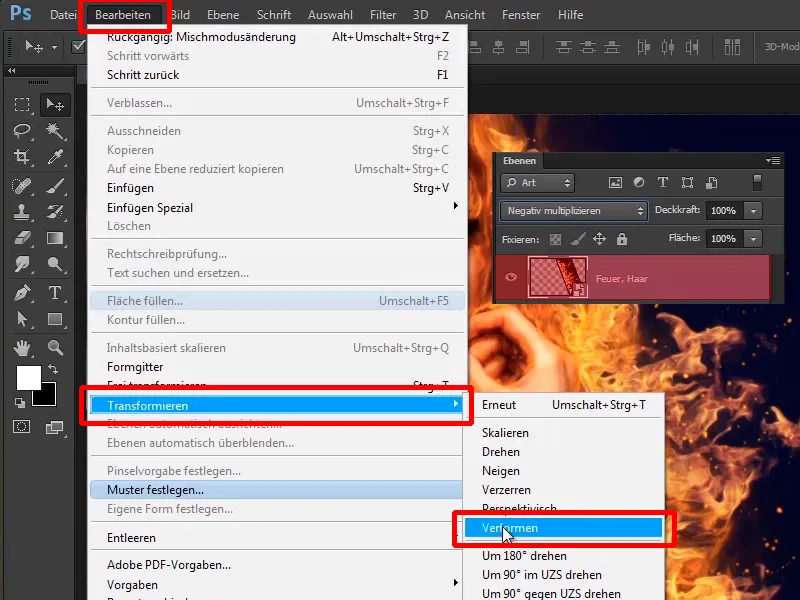
Task: Select the Magic Wand tool
Action: point(55,131)
